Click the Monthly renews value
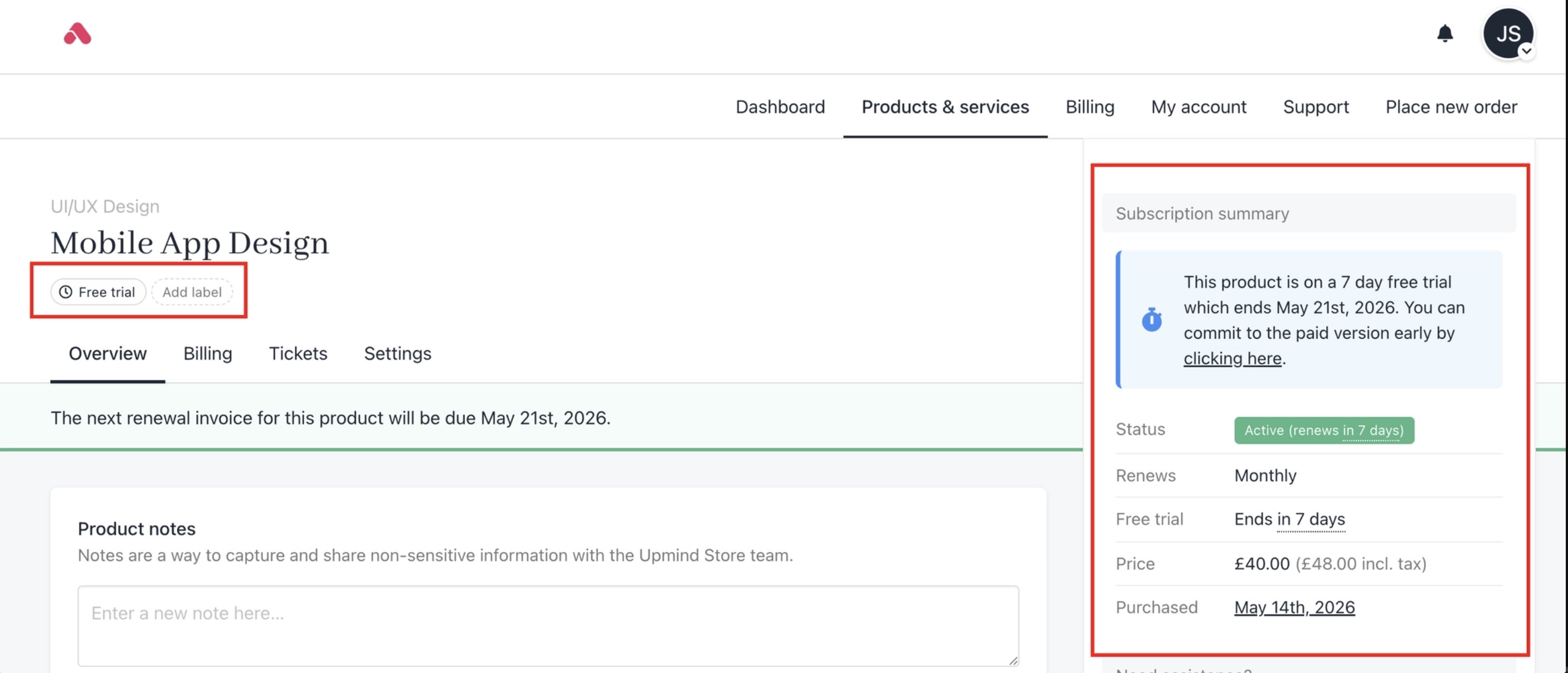The height and width of the screenshot is (673, 1568). [1265, 475]
